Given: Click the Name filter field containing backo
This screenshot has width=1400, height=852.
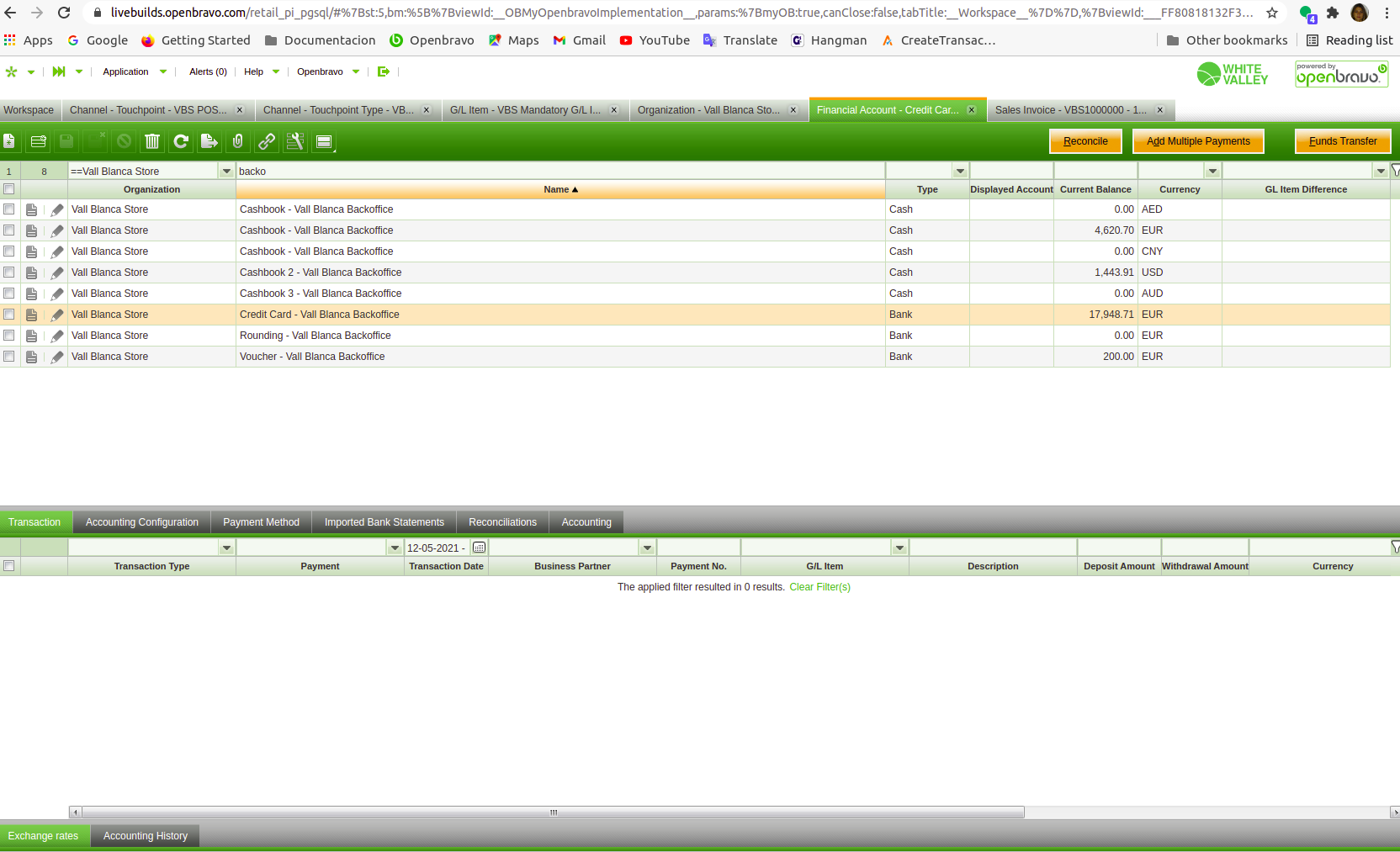Looking at the screenshot, I should [560, 171].
